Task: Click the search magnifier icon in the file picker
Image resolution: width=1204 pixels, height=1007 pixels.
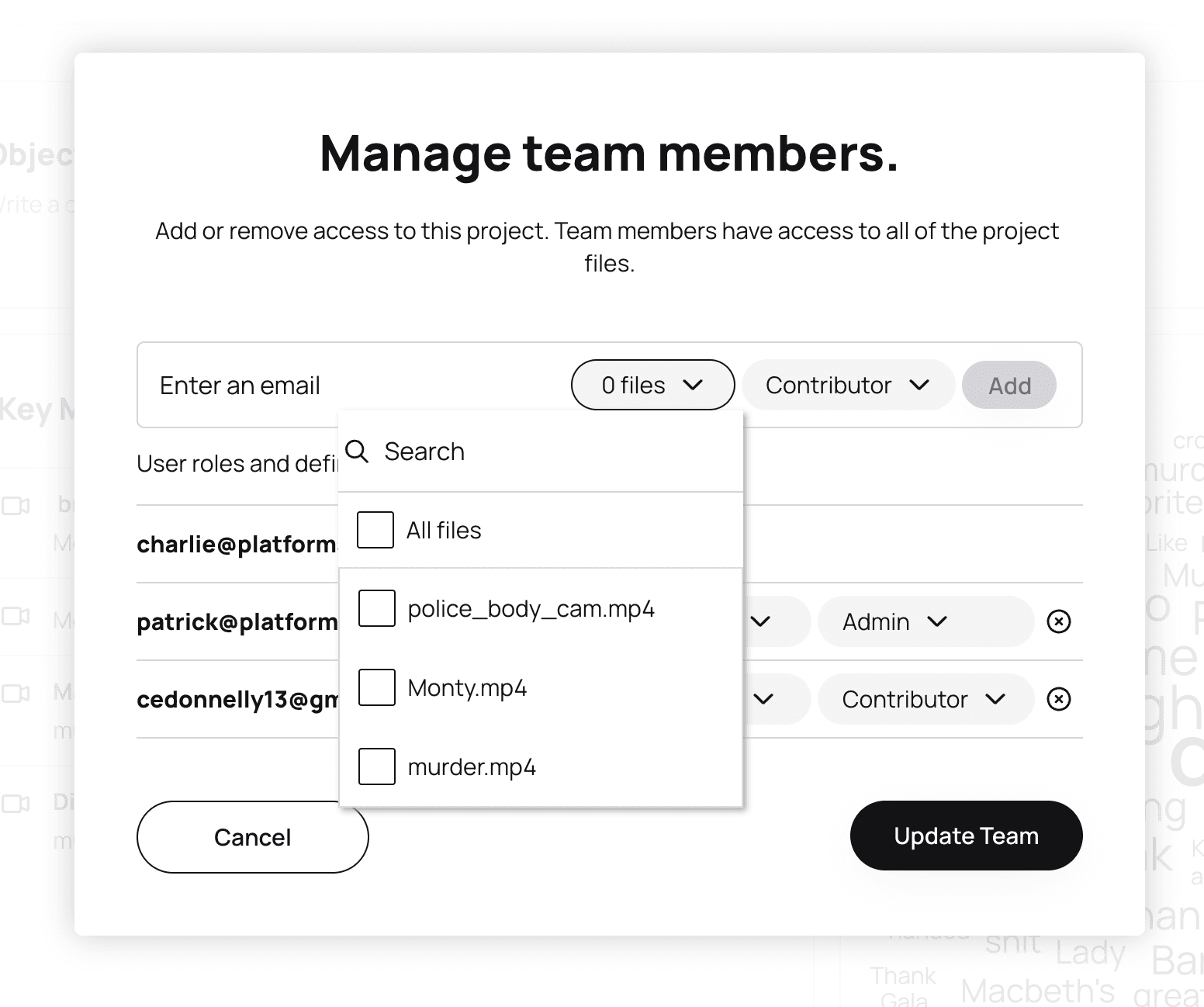Action: point(358,451)
